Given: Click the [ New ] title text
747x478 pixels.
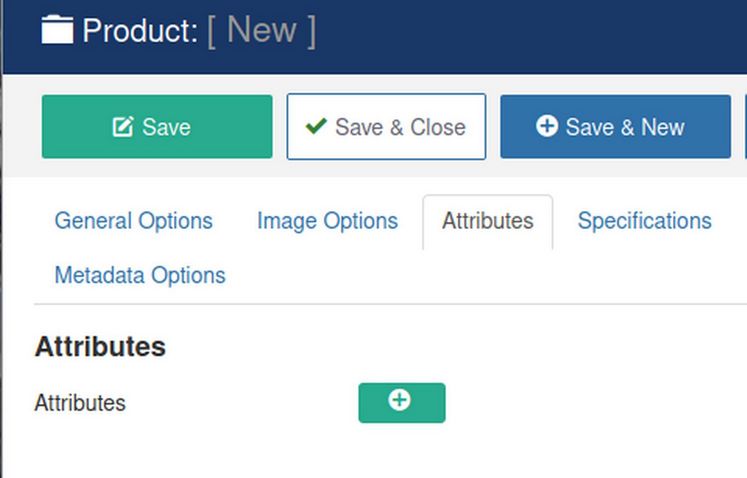Looking at the screenshot, I should [261, 31].
